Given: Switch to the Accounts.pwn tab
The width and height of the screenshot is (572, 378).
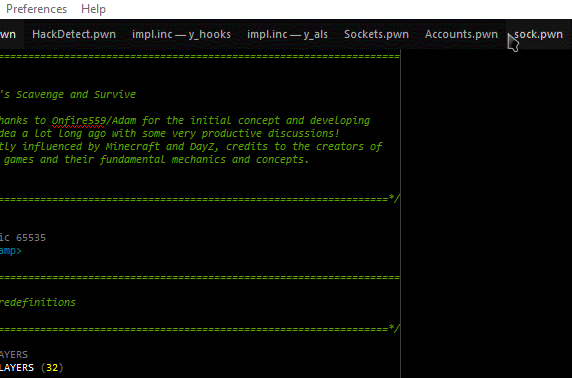Looking at the screenshot, I should pyautogui.click(x=461, y=34).
